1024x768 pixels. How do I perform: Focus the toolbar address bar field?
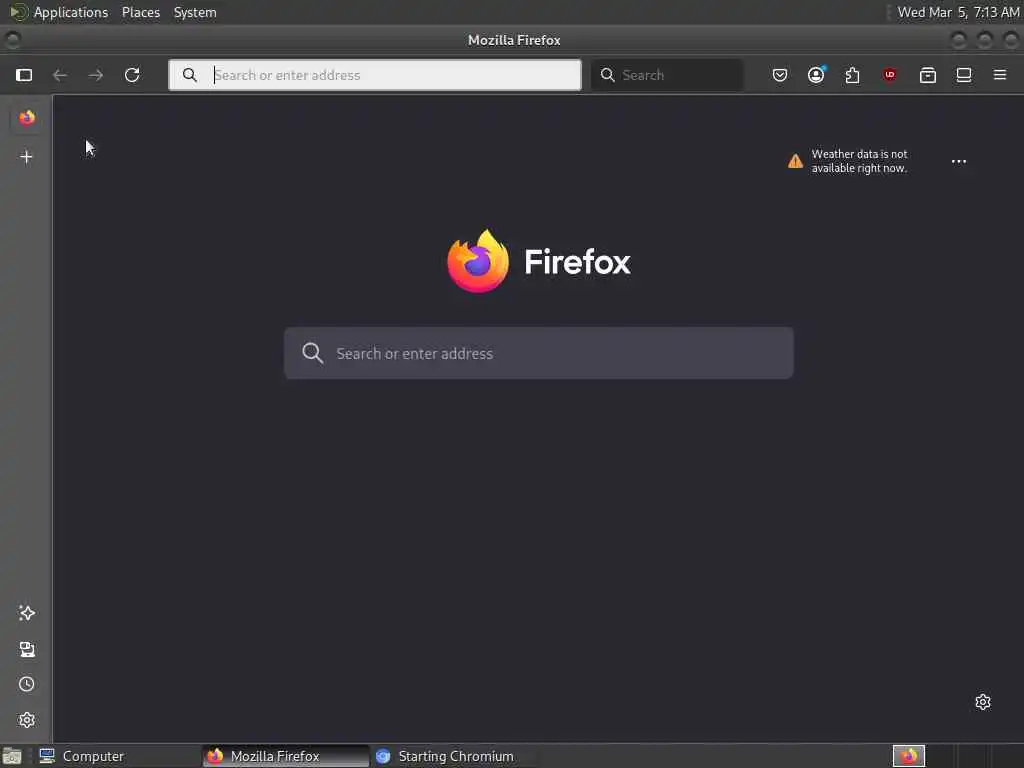coord(375,75)
